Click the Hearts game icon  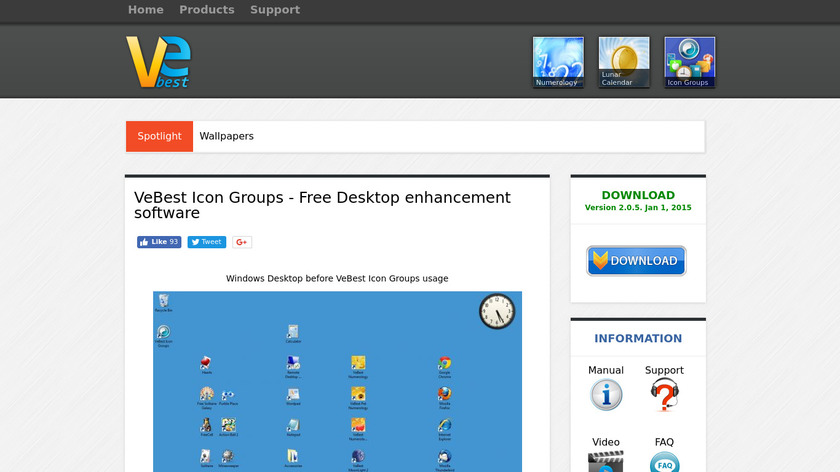point(206,365)
